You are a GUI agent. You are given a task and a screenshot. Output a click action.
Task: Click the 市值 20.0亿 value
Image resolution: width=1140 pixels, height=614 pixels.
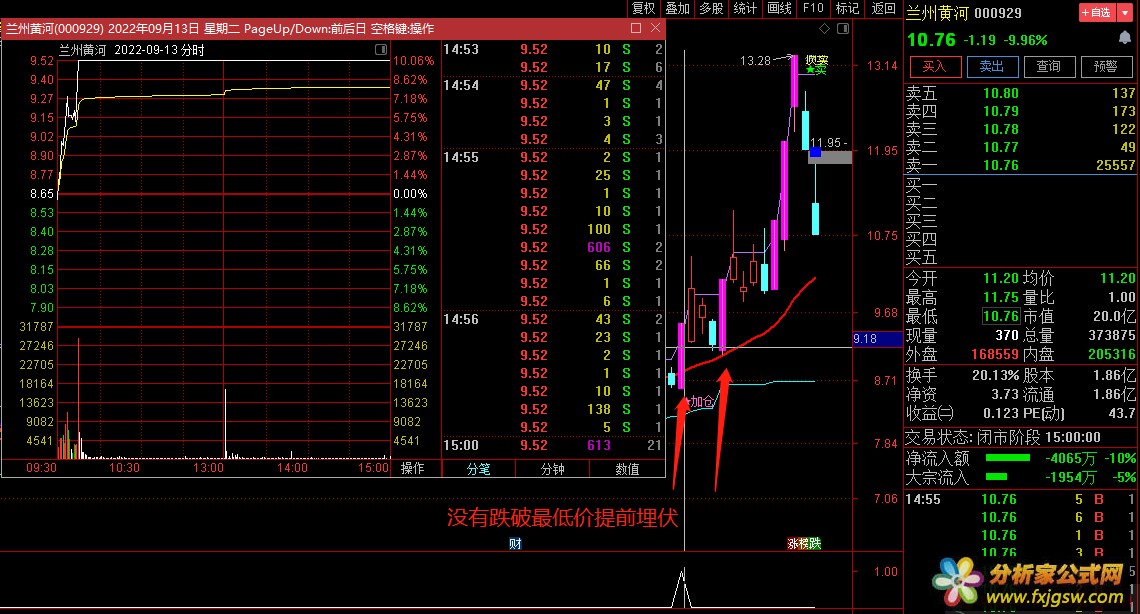point(1114,316)
